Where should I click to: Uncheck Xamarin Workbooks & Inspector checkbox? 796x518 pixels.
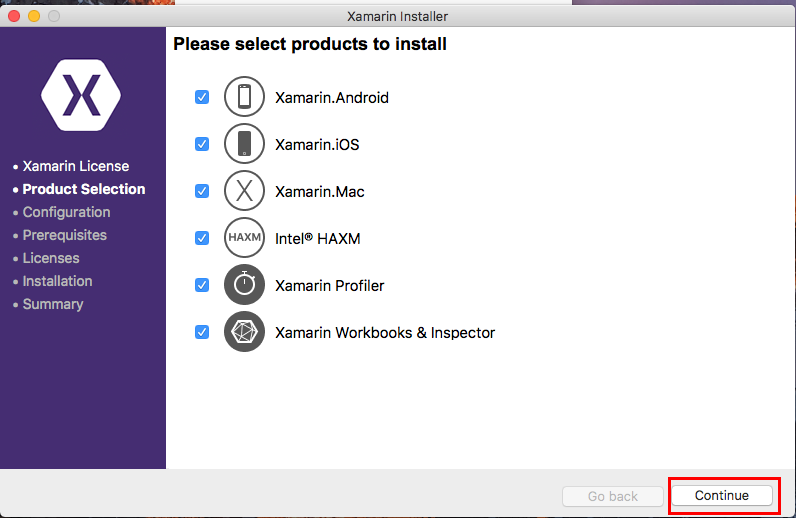pyautogui.click(x=202, y=332)
